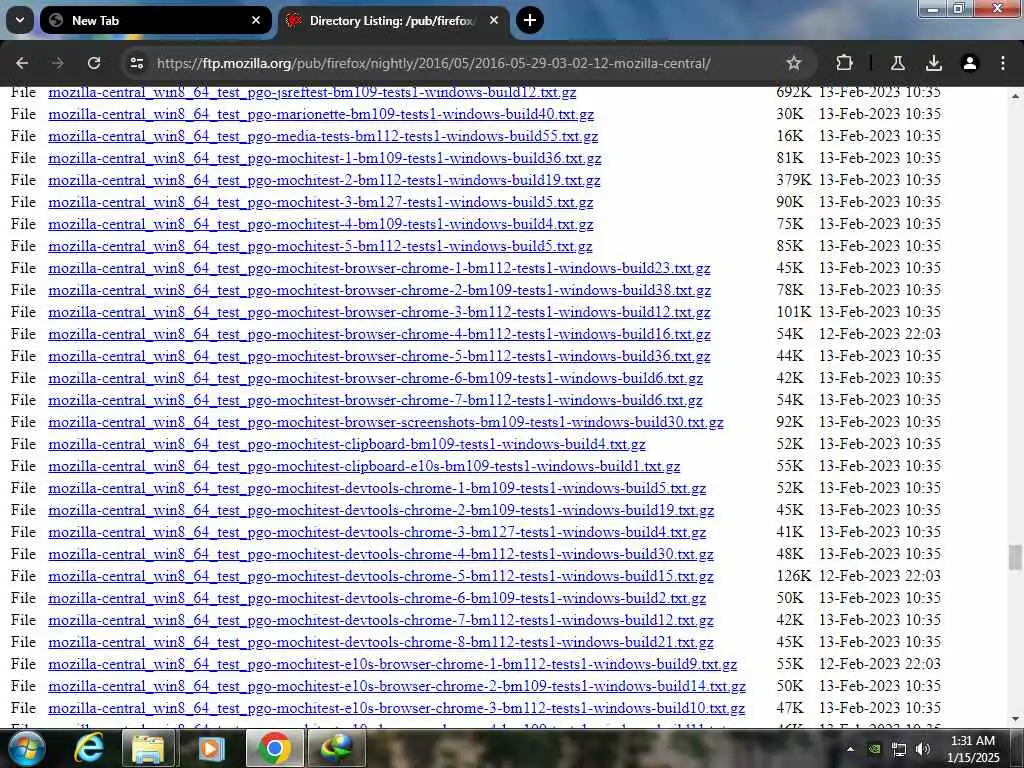Screen dimensions: 1024x768
Task: Open Internet Download Manager taskbar icon
Action: click(x=336, y=748)
